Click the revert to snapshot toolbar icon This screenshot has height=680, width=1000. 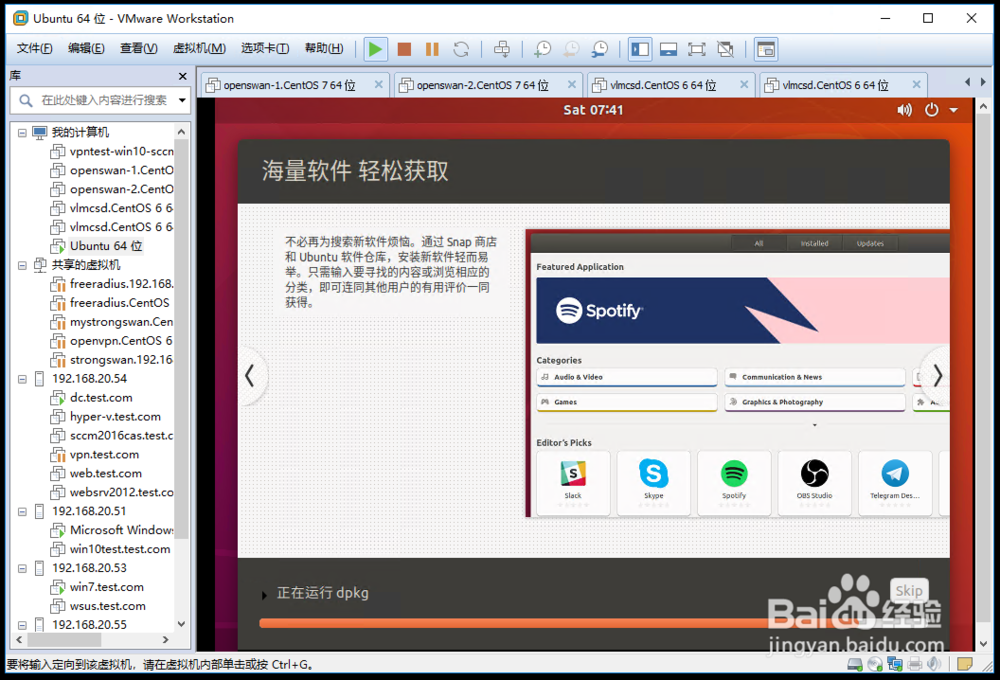pyautogui.click(x=571, y=49)
